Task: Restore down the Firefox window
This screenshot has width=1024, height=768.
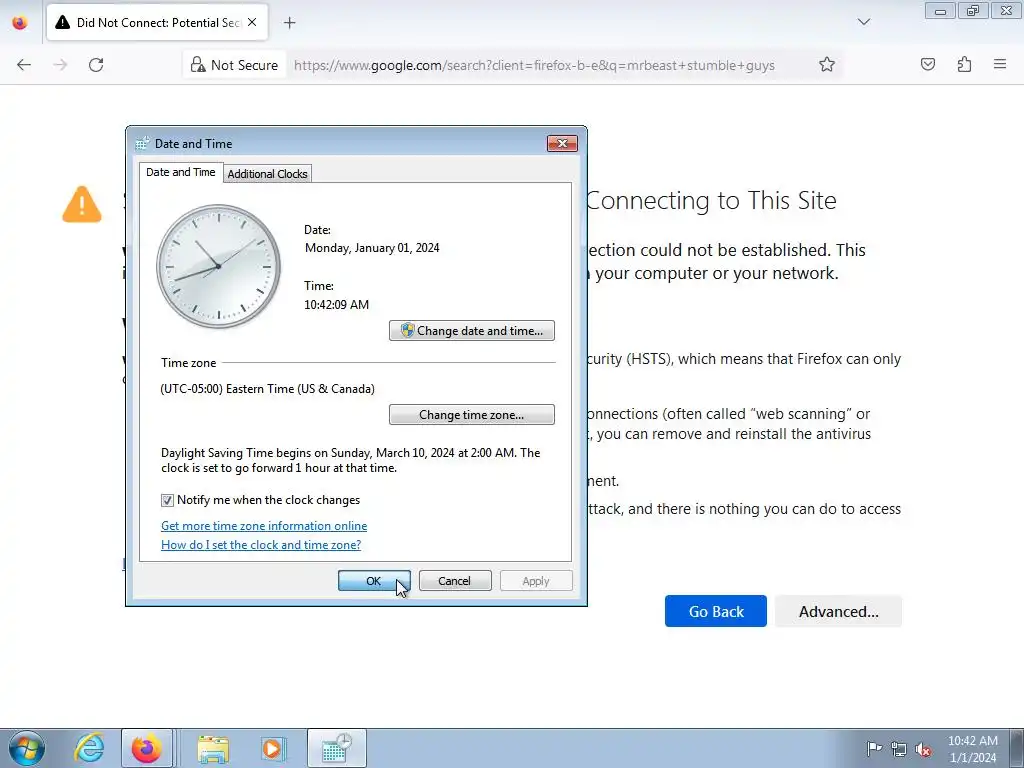Action: pos(972,11)
